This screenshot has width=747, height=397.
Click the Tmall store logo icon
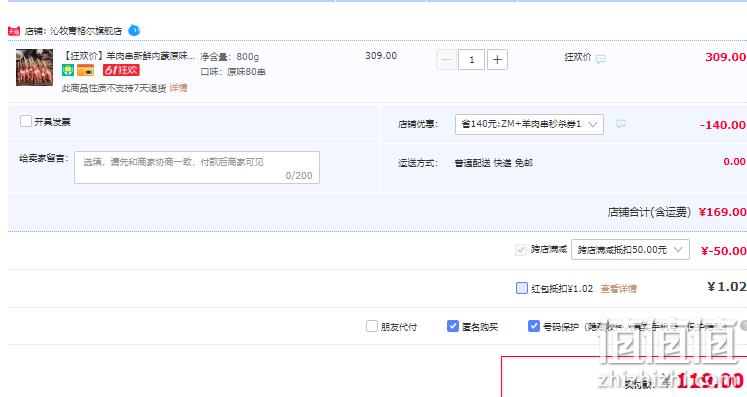point(13,31)
